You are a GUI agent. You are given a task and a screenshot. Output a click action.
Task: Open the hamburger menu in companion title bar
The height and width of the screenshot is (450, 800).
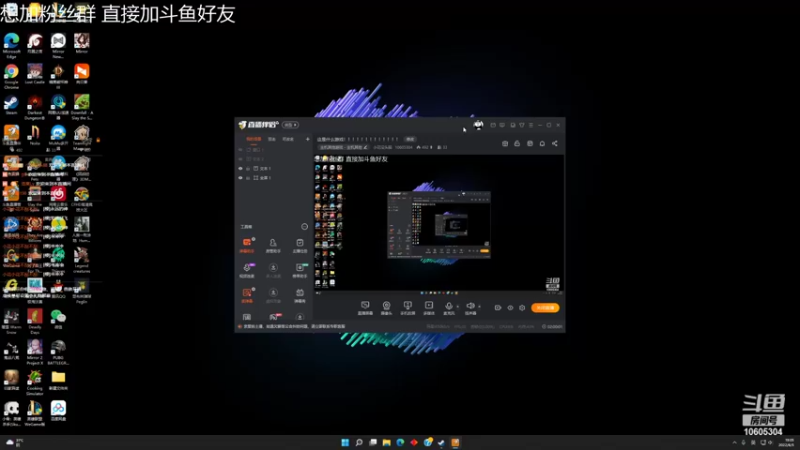pyautogui.click(x=531, y=125)
